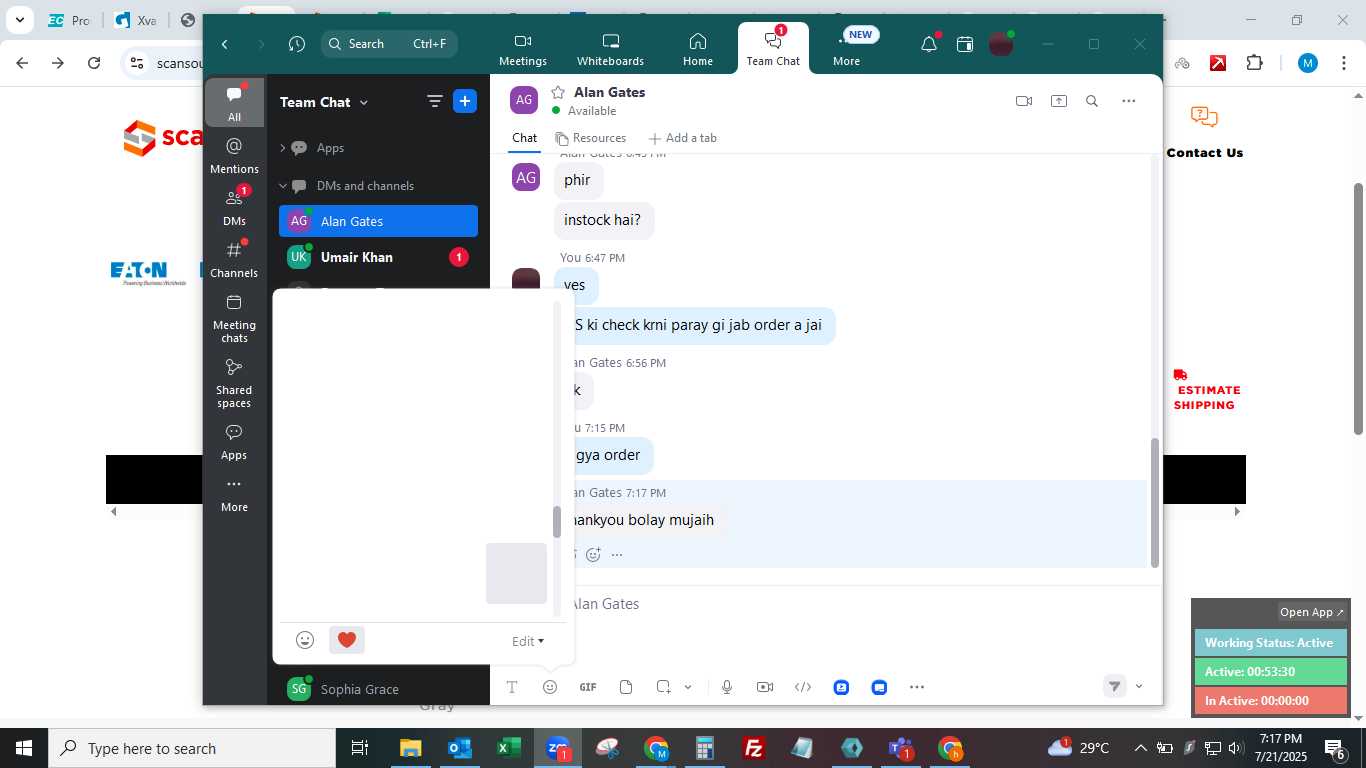Go to the Home tab
This screenshot has height=768, width=1366.
click(698, 49)
